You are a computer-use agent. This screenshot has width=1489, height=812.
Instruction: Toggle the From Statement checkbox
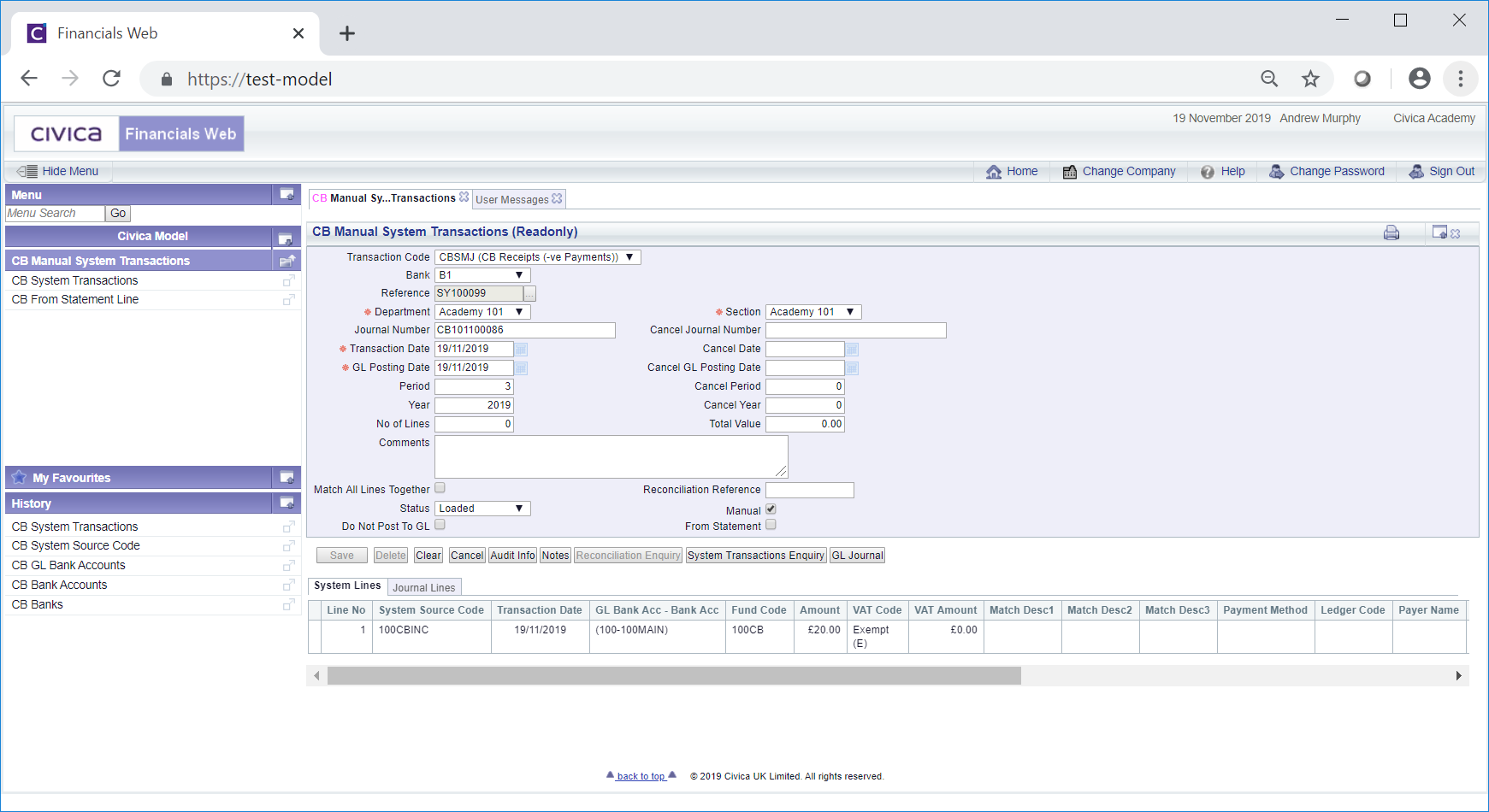click(x=771, y=525)
